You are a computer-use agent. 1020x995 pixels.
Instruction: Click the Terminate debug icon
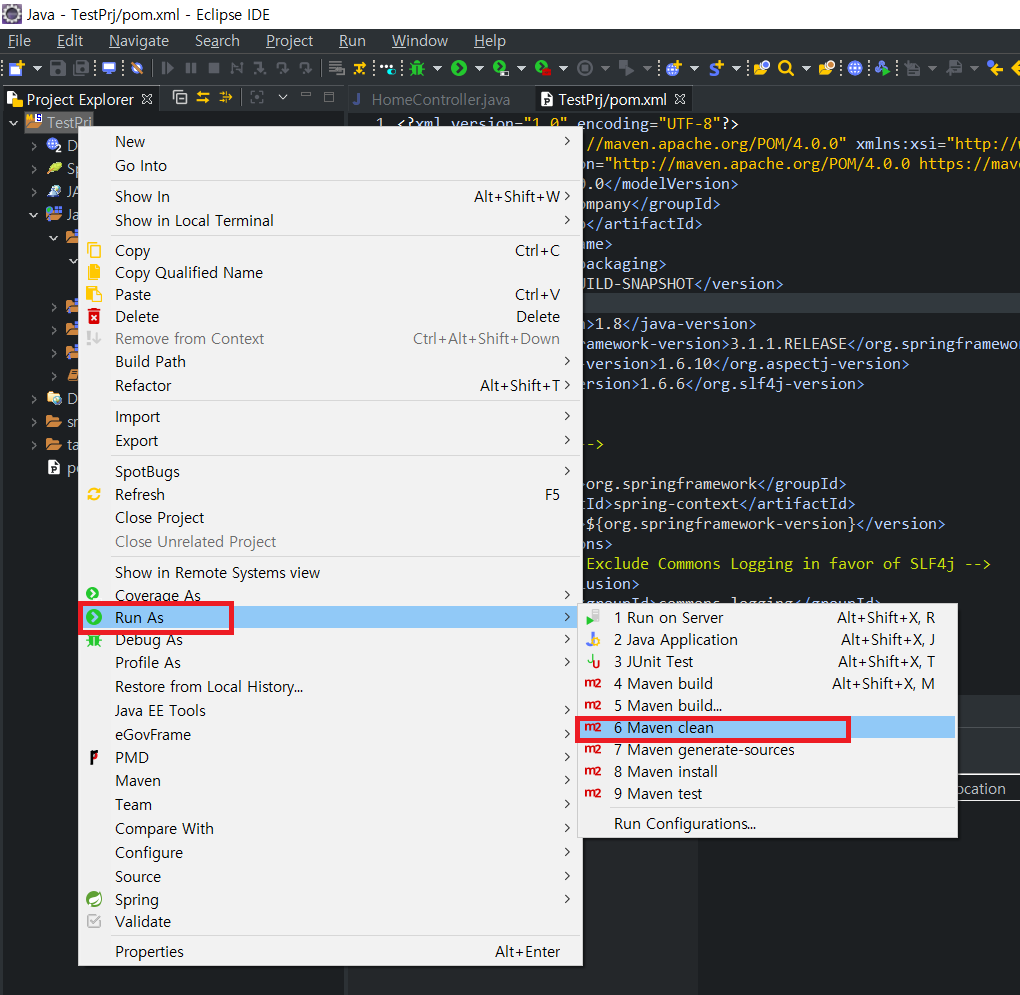point(213,68)
